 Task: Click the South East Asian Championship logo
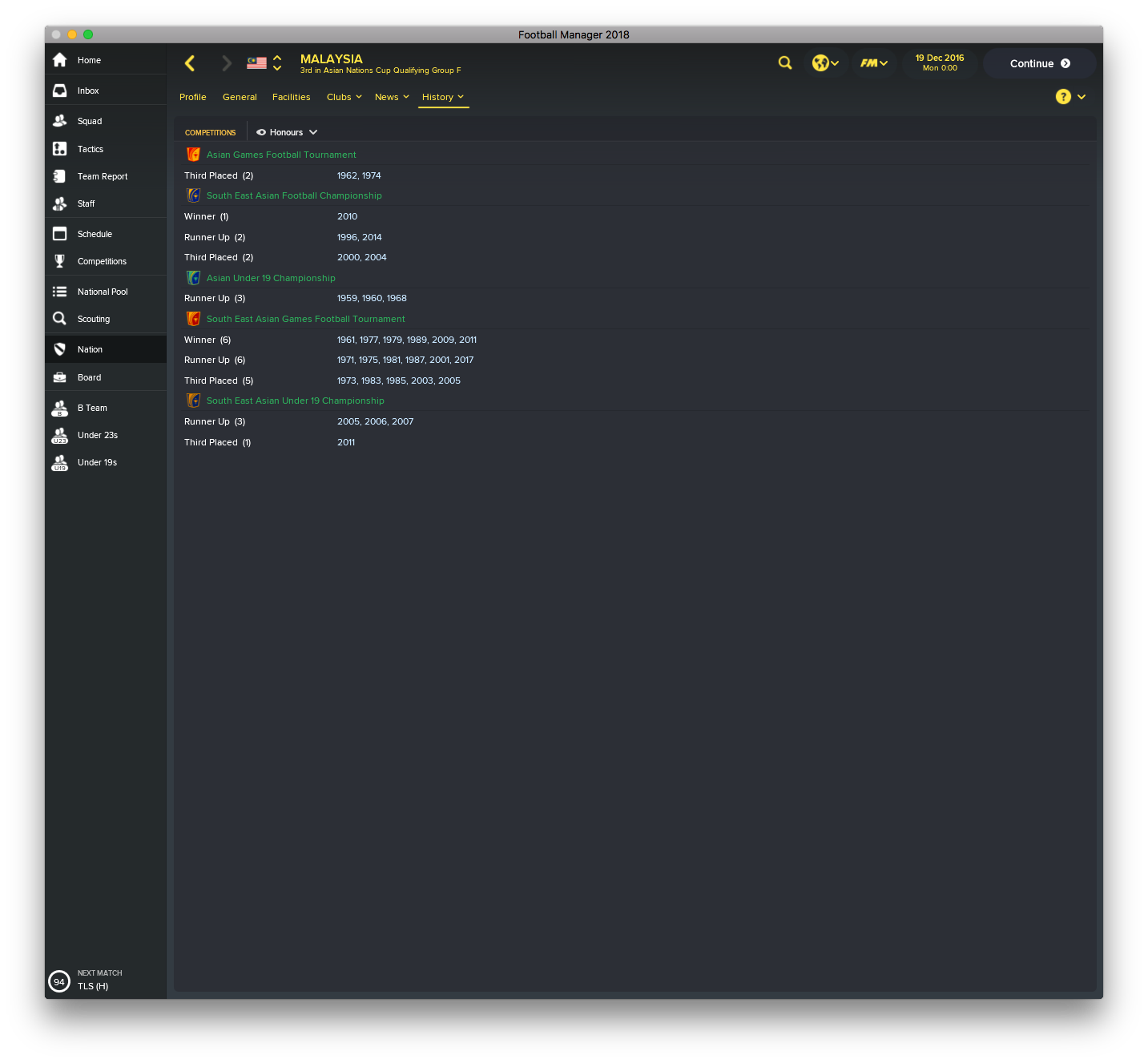tap(193, 195)
